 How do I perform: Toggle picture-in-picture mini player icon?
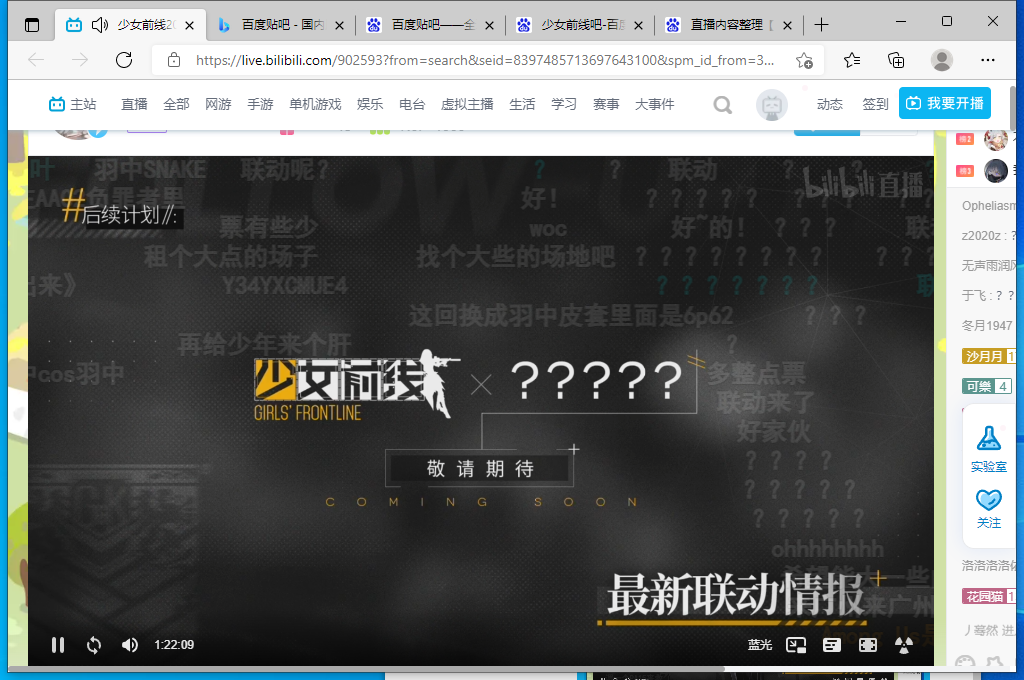[x=796, y=645]
